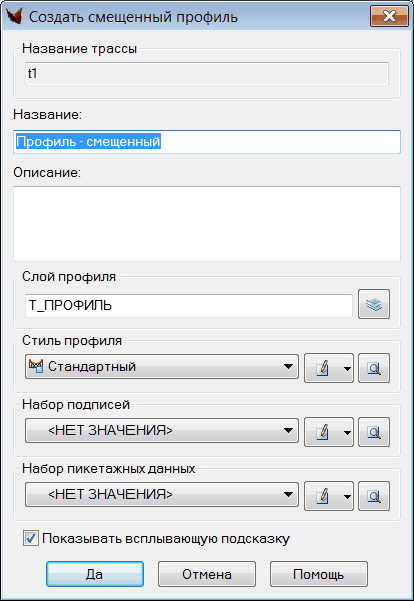
Task: Click the Название field with Профиль - смещенный
Action: click(x=207, y=142)
